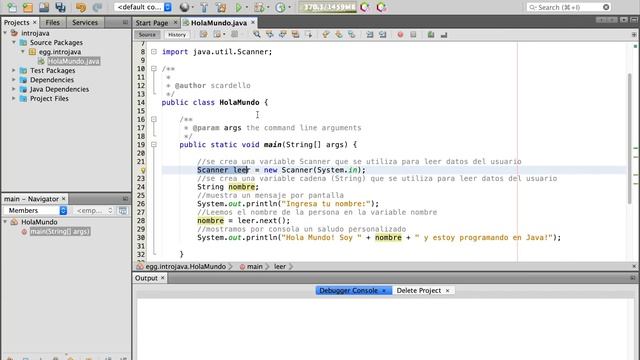Expand the Java Dependencies node
This screenshot has width=640, height=360.
(x=14, y=89)
